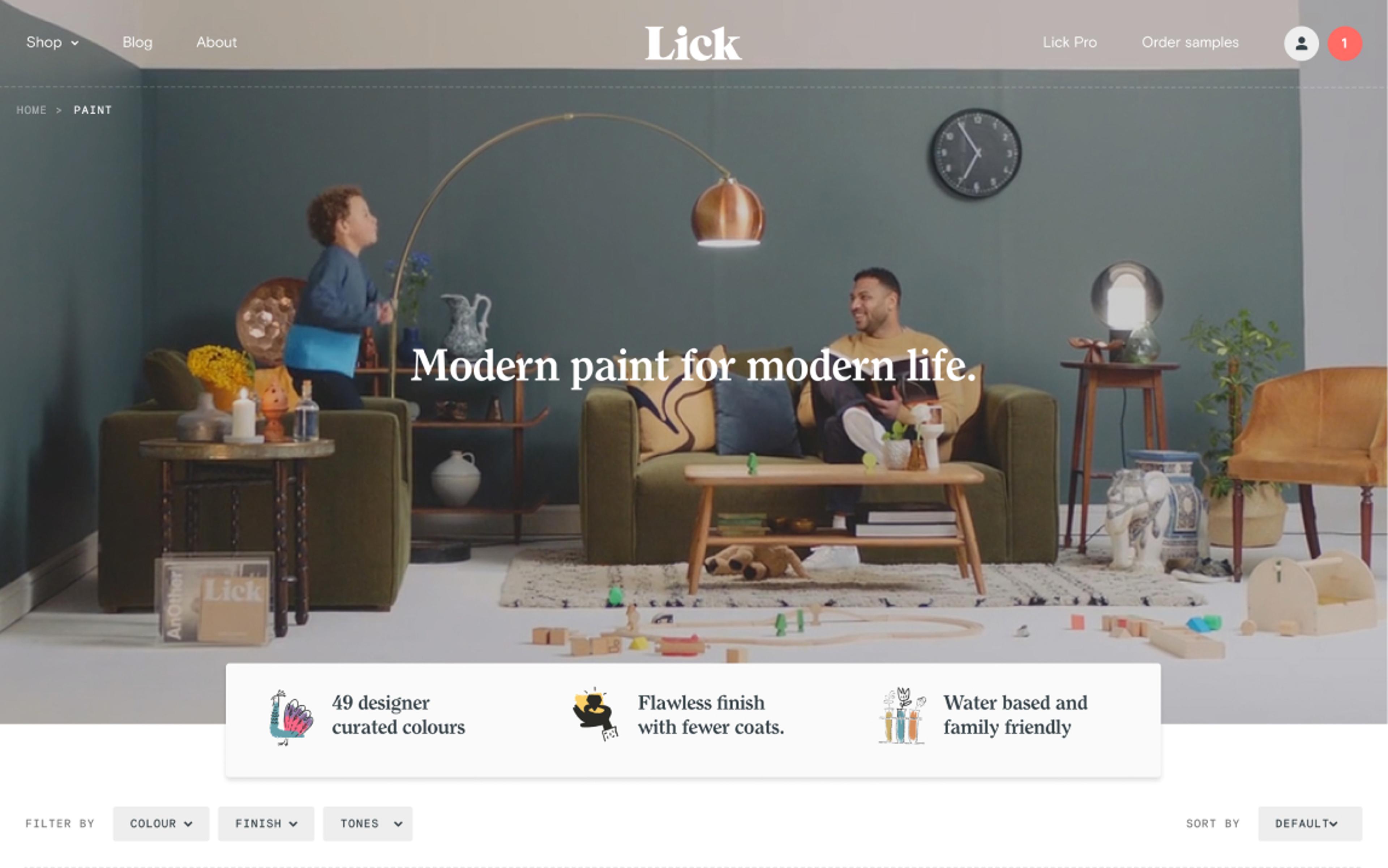Click the flawless finish paint blob icon
Viewport: 1388px width, 868px height.
(596, 714)
